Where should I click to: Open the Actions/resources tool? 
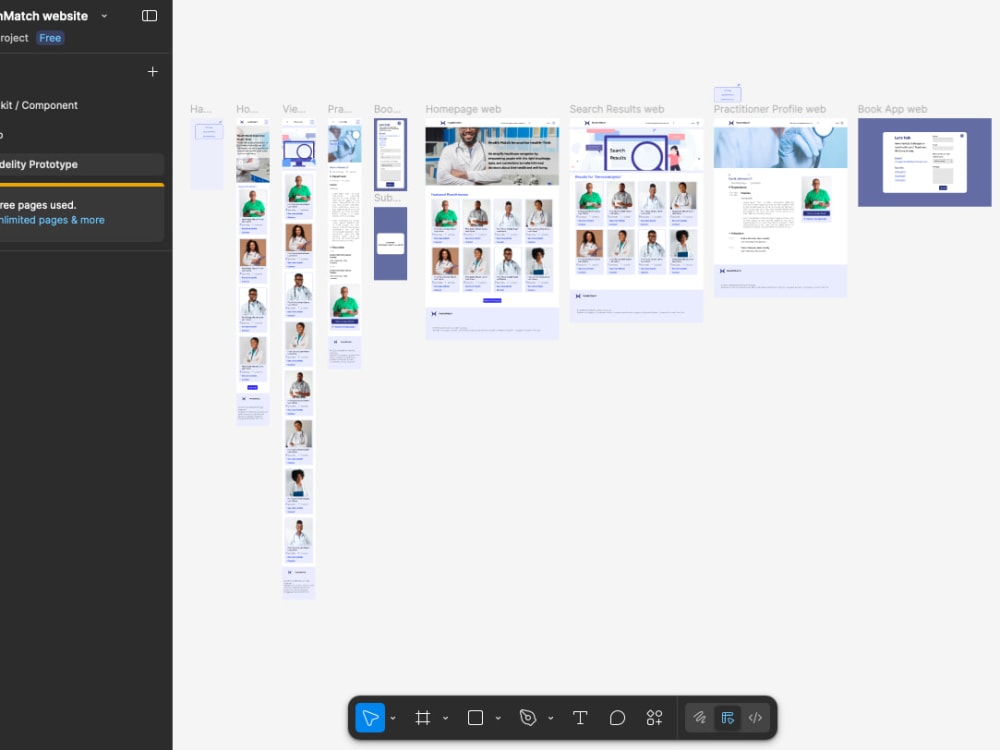pyautogui.click(x=654, y=717)
